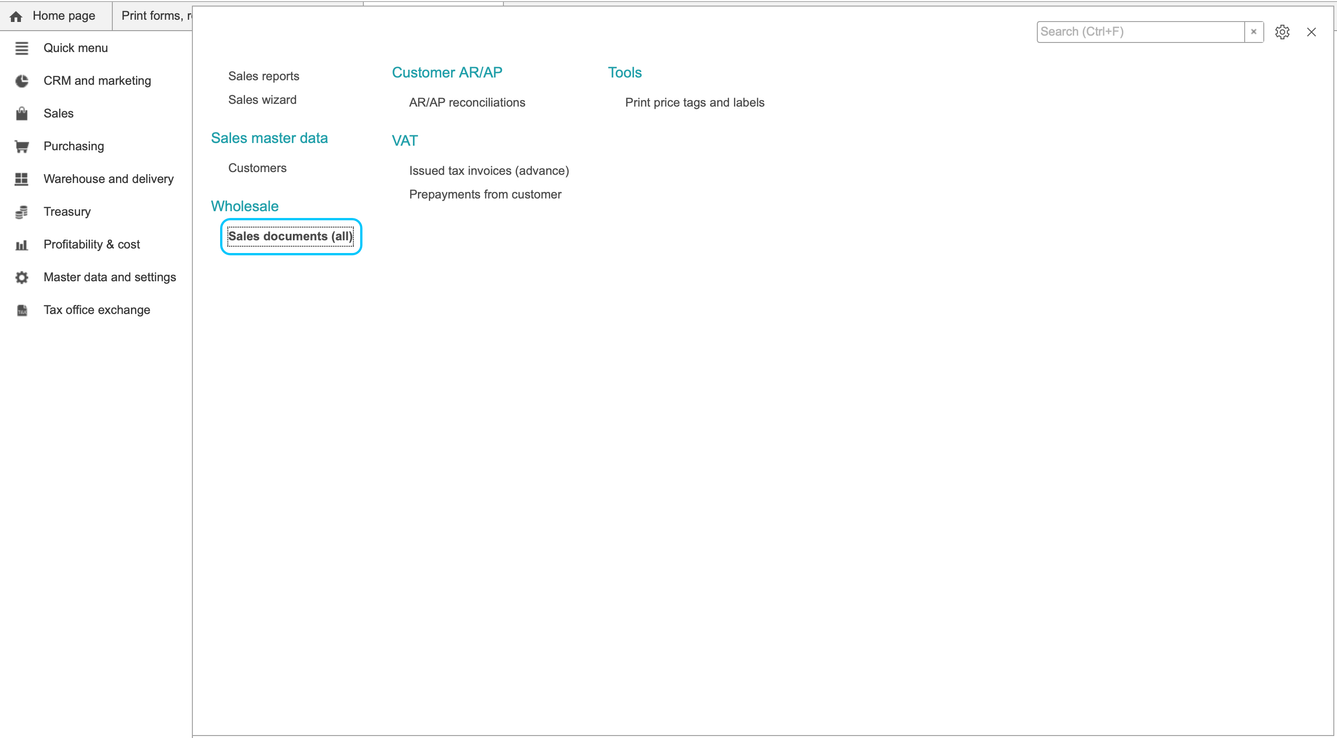Image resolution: width=1337 pixels, height=738 pixels.
Task: Go to Warehouse and delivery section
Action: (x=109, y=179)
